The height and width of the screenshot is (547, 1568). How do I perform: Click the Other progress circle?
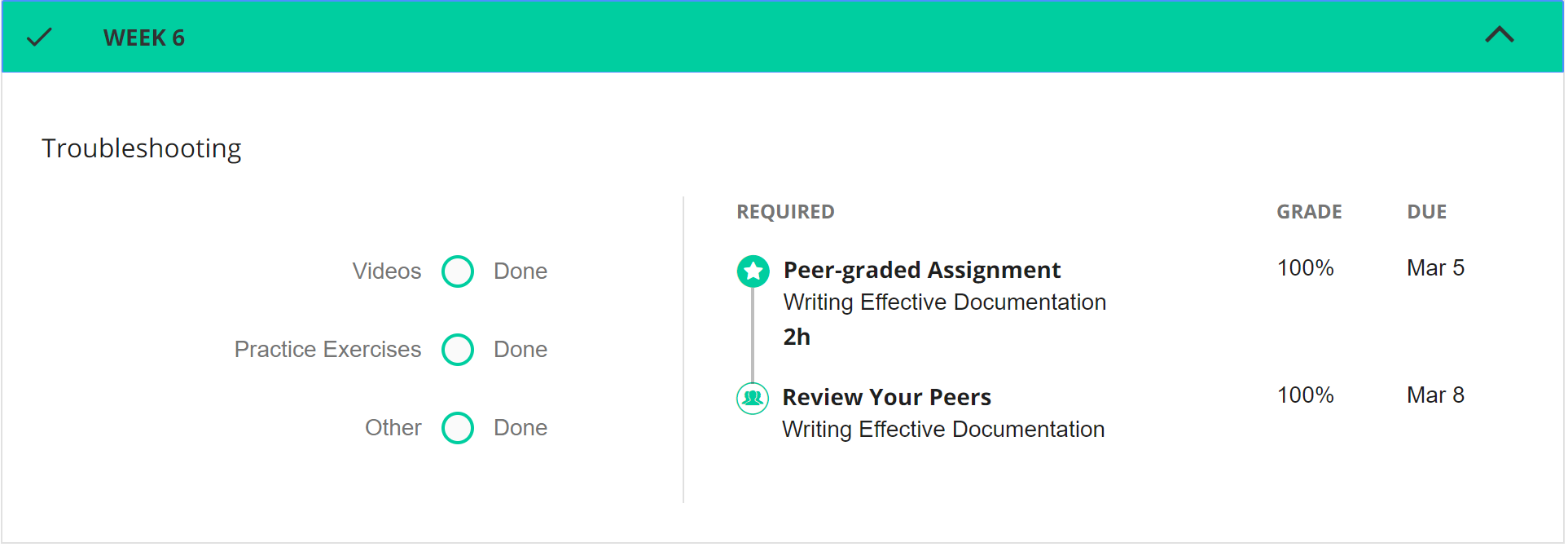click(x=458, y=428)
